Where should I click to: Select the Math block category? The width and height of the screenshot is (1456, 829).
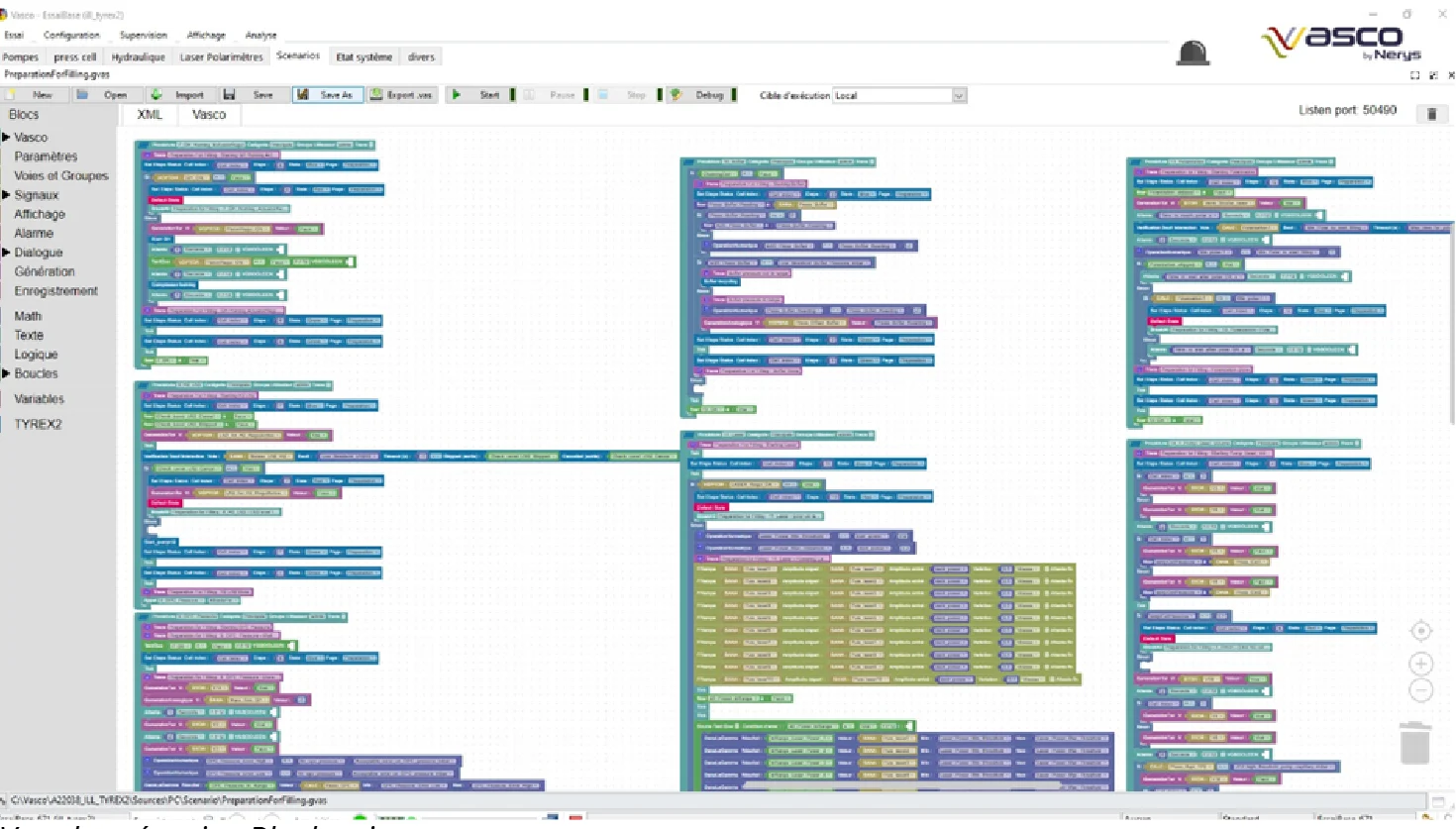click(x=28, y=316)
